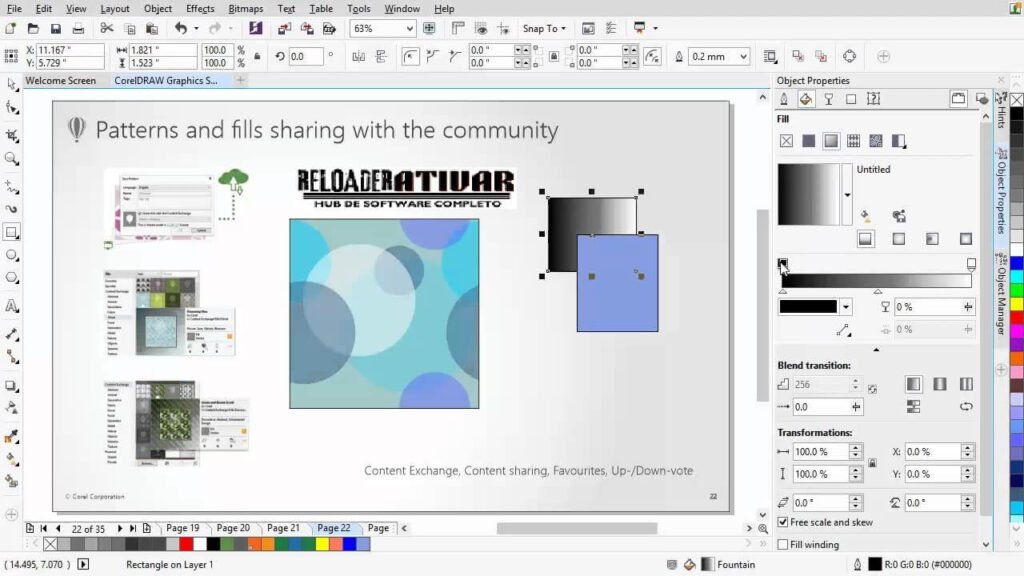Select the Pick tool in toolbox
Viewport: 1024px width, 576px height.
(12, 84)
